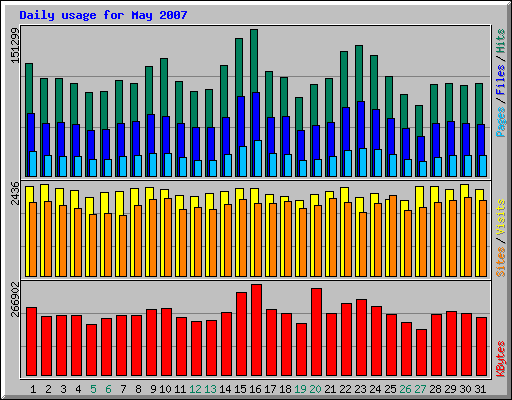
Task: Click the blue files bar for day 22
Action: [x=346, y=129]
